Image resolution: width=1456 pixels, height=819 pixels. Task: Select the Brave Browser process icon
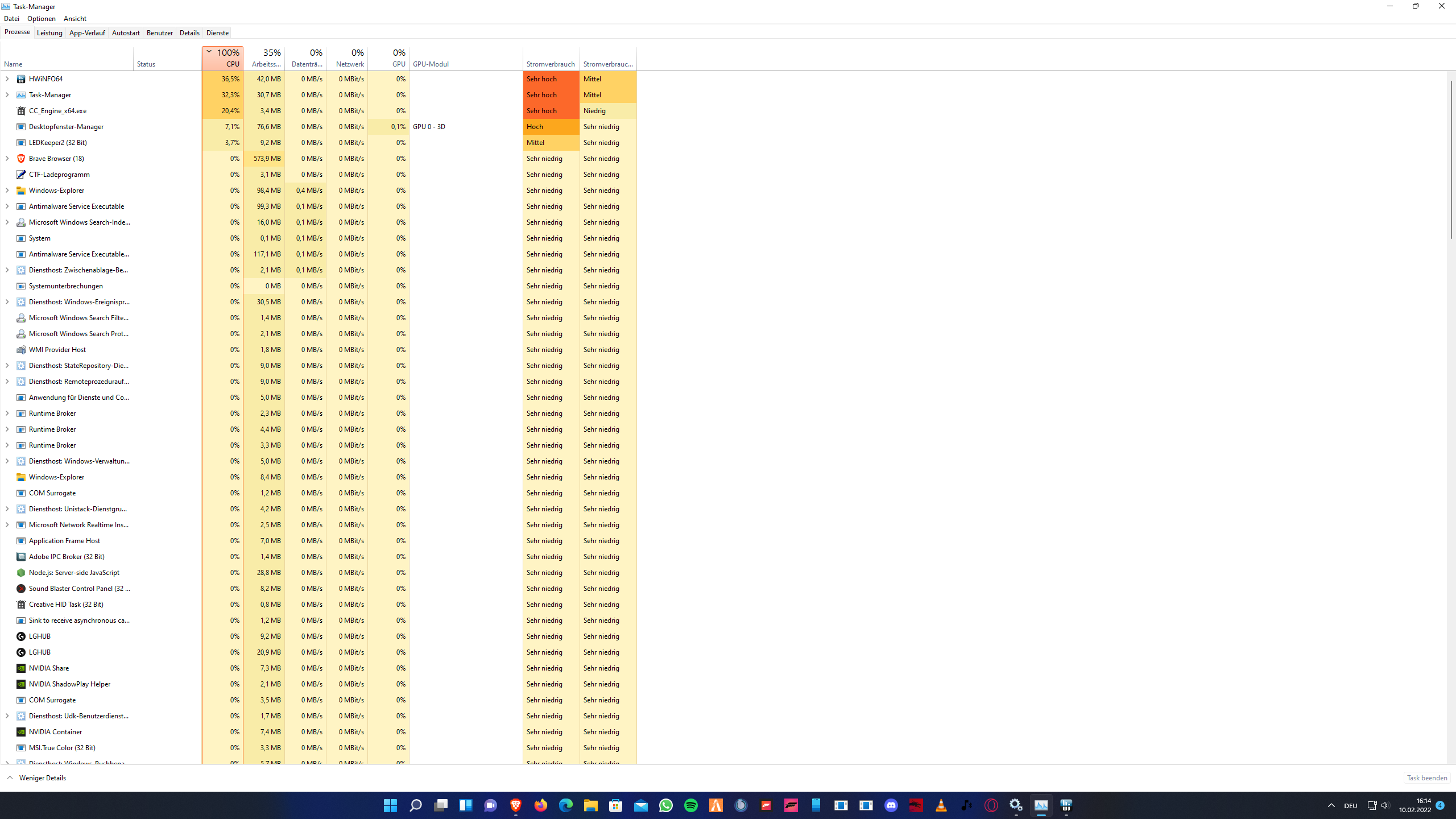pyautogui.click(x=21, y=159)
